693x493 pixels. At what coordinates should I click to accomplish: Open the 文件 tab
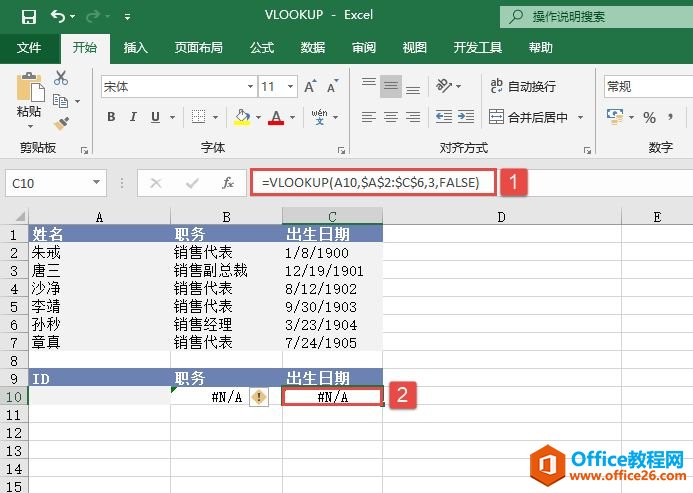pos(29,48)
